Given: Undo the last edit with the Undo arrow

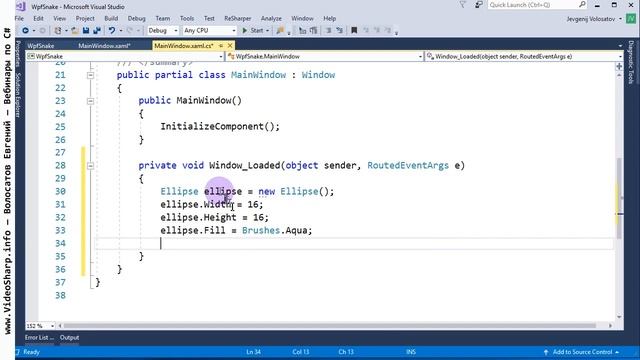Looking at the screenshot, I should click(x=111, y=31).
